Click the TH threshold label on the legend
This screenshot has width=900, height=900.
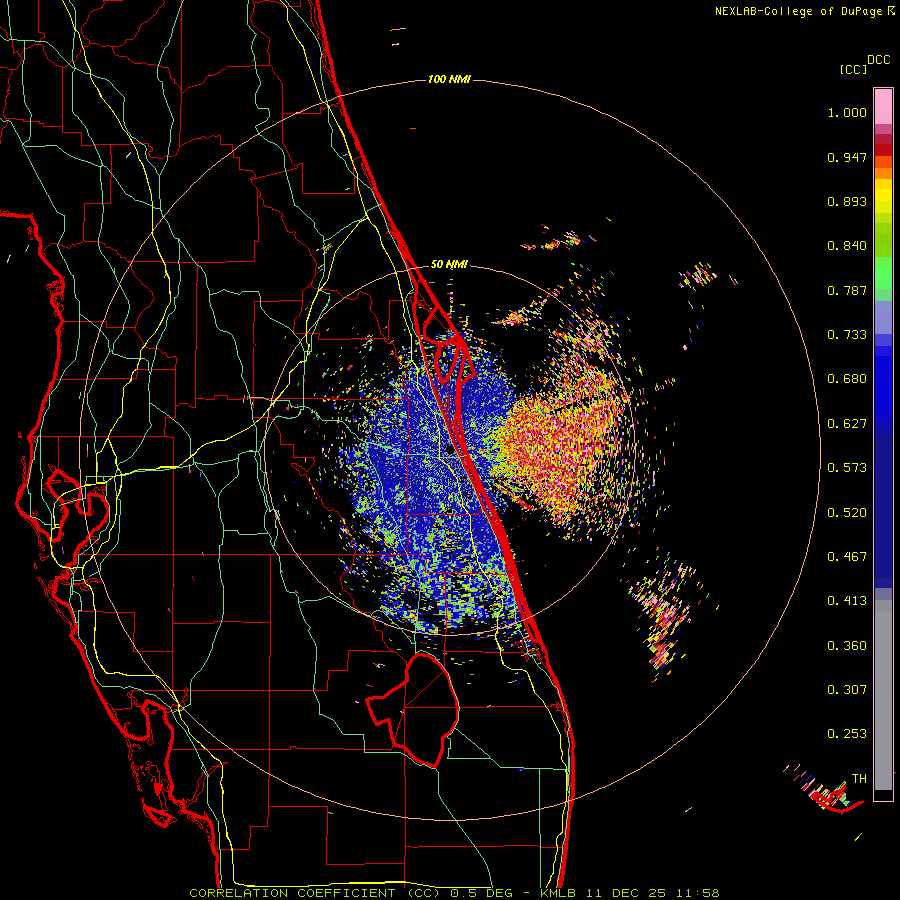point(859,778)
